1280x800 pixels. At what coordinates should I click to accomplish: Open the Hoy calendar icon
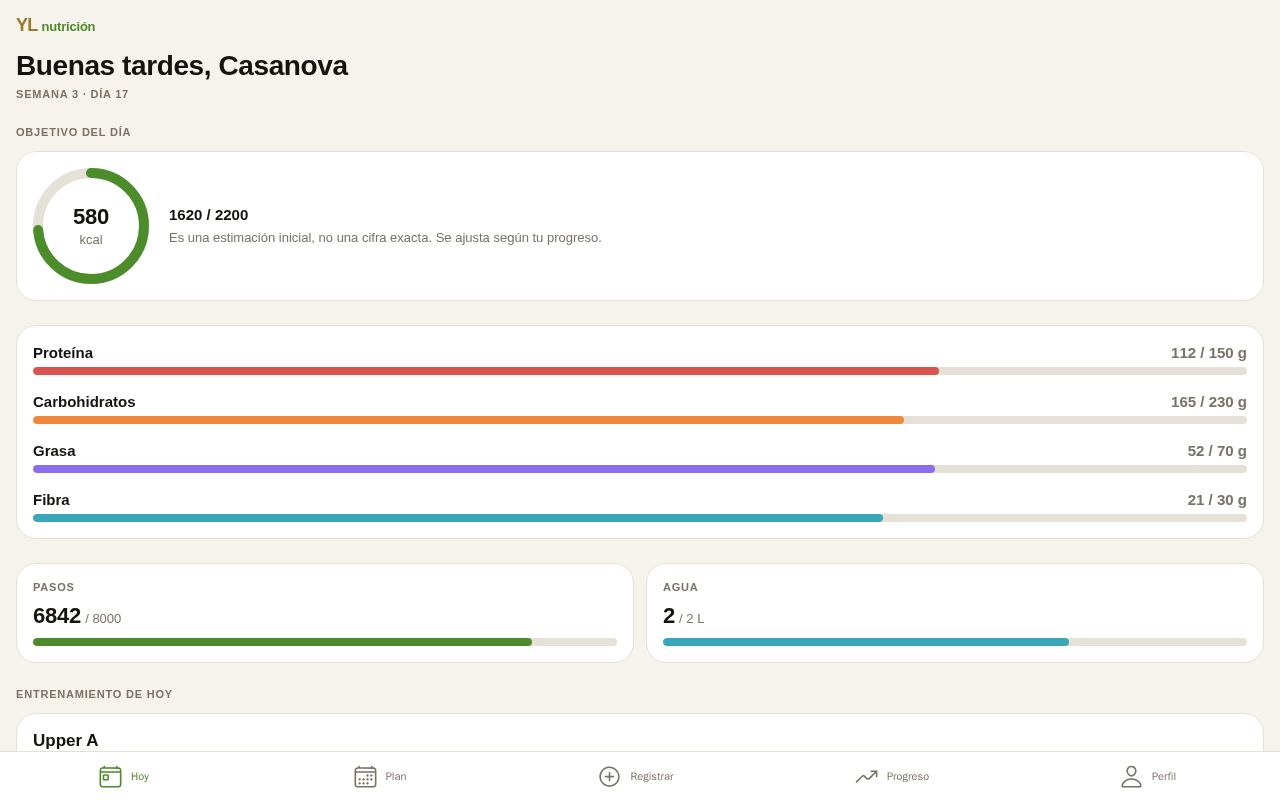coord(110,776)
